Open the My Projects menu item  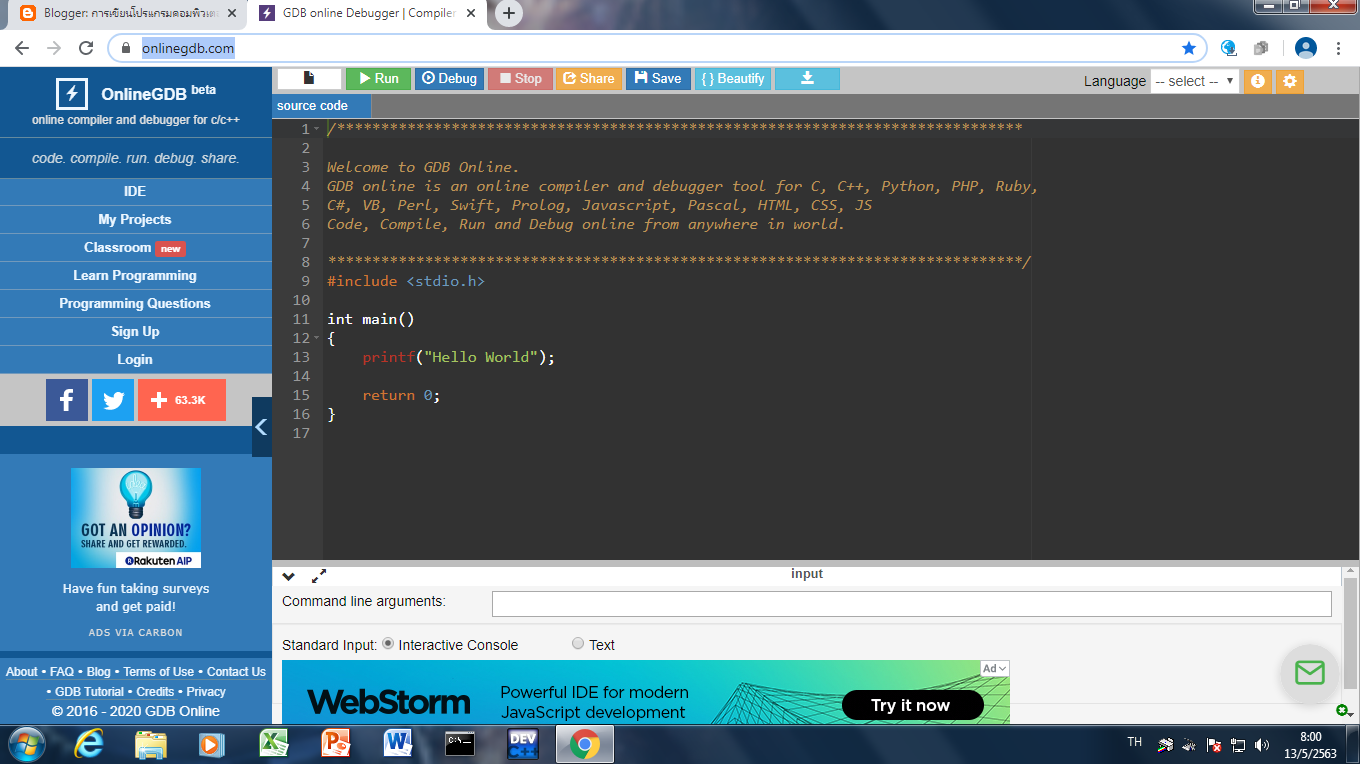(x=135, y=219)
